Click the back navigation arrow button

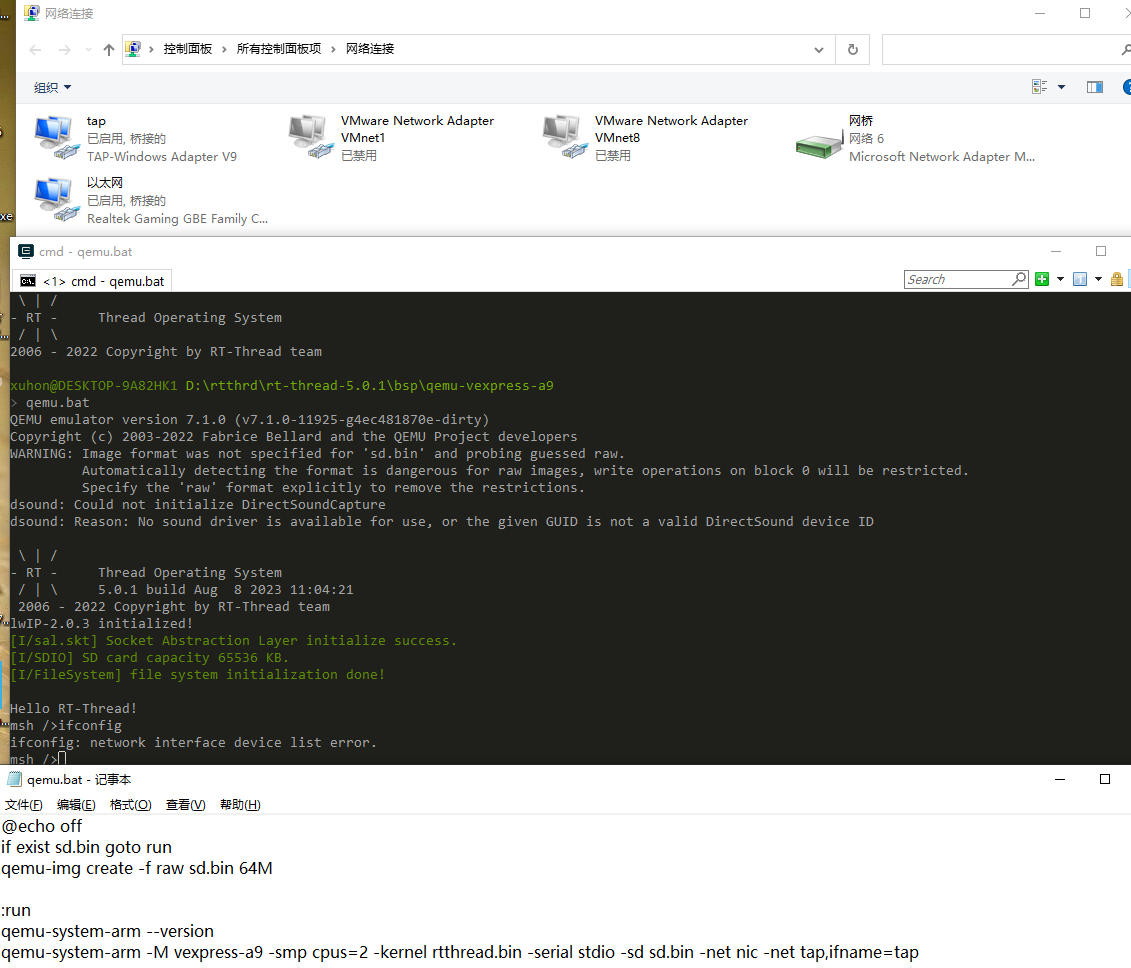[x=35, y=48]
